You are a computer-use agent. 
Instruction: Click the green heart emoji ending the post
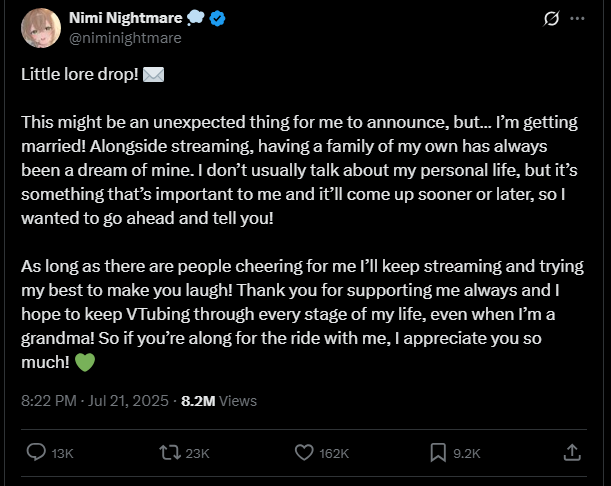pyautogui.click(x=85, y=363)
